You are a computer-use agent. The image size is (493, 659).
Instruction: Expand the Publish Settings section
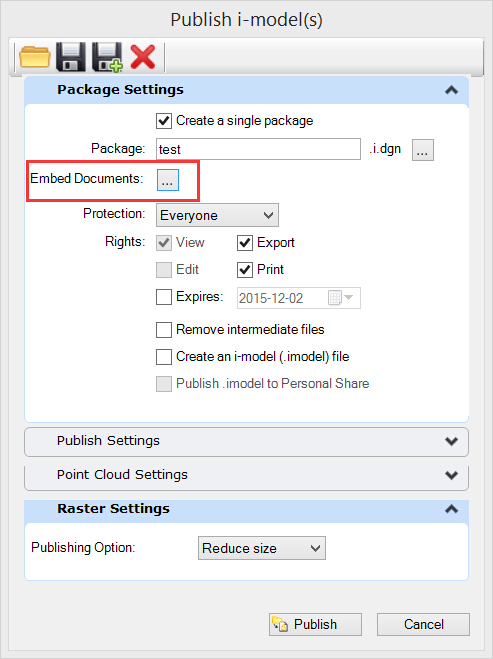point(246,441)
